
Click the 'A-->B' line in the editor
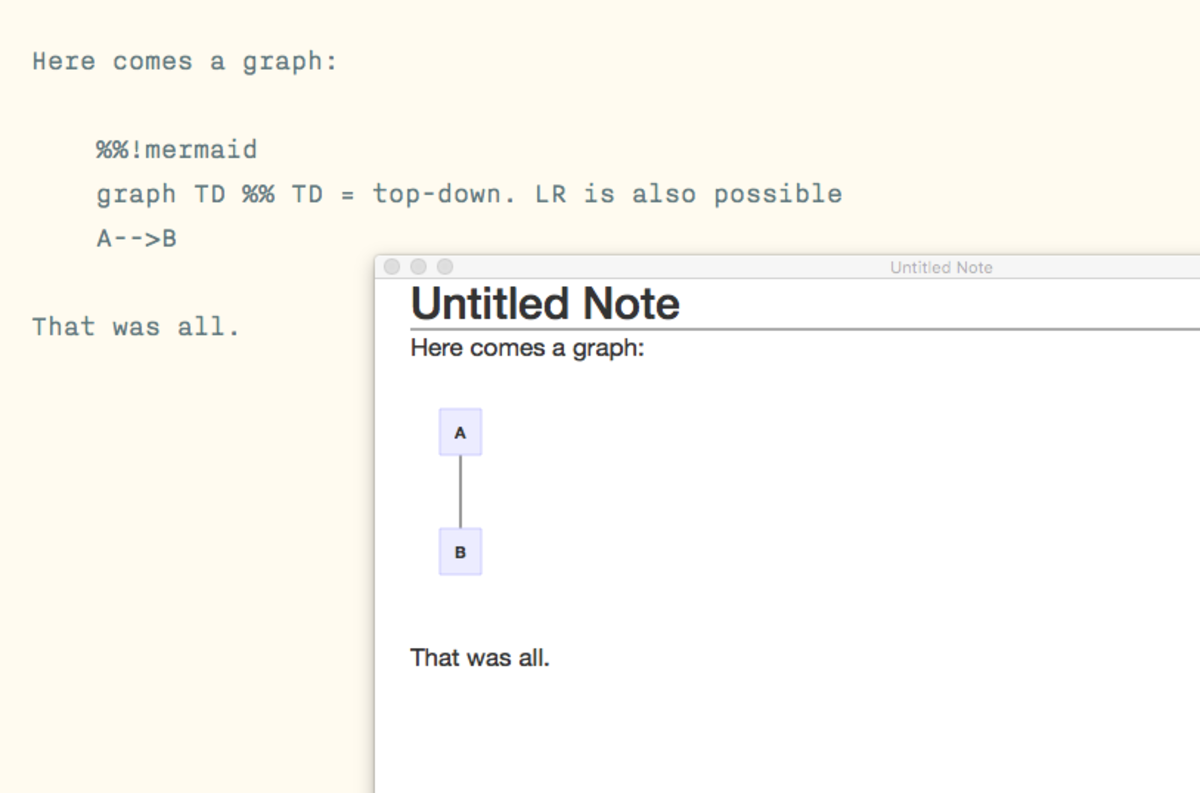(136, 239)
